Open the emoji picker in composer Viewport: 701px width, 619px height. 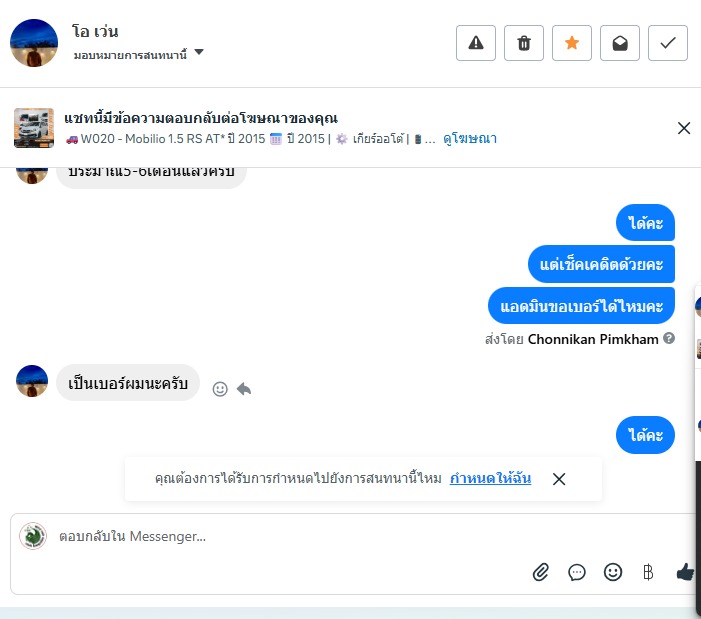(613, 572)
